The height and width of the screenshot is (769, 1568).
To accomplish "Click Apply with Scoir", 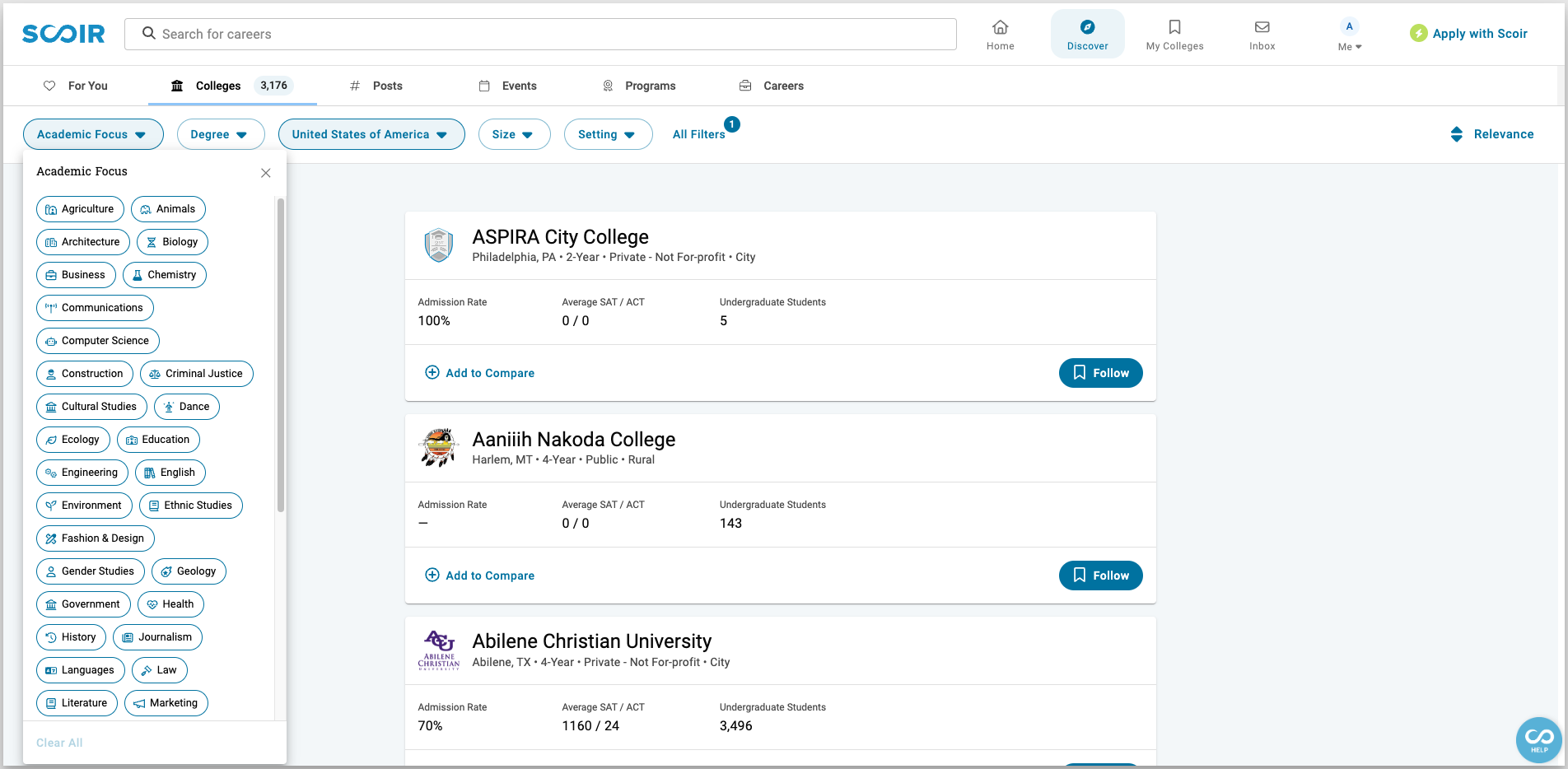I will 1469,34.
